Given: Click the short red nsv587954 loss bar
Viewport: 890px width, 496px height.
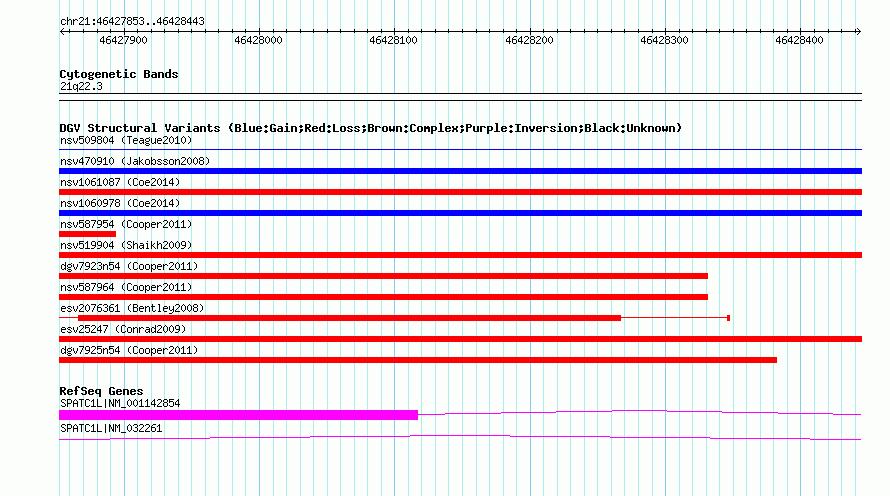Looking at the screenshot, I should [87, 234].
